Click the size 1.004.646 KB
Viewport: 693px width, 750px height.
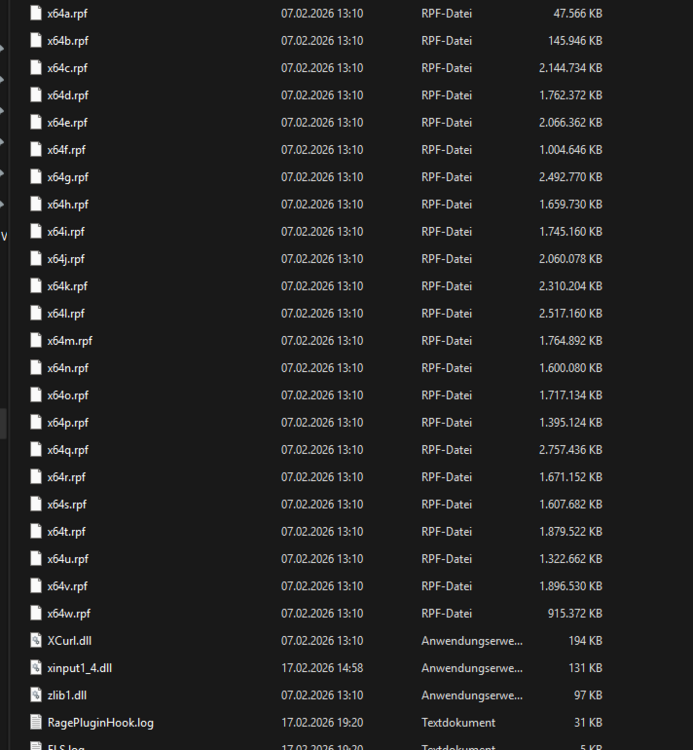click(571, 150)
